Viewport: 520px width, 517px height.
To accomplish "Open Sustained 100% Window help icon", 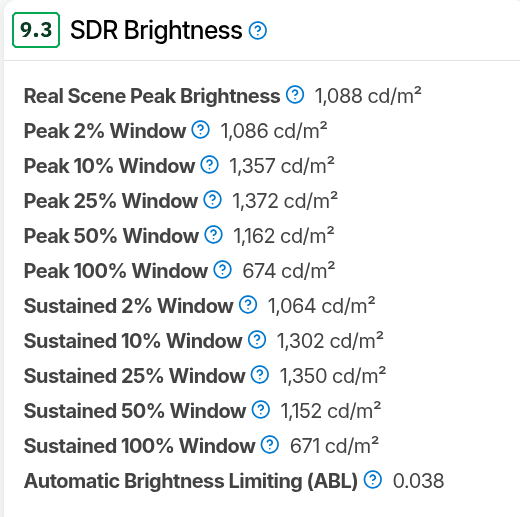I will pos(270,445).
